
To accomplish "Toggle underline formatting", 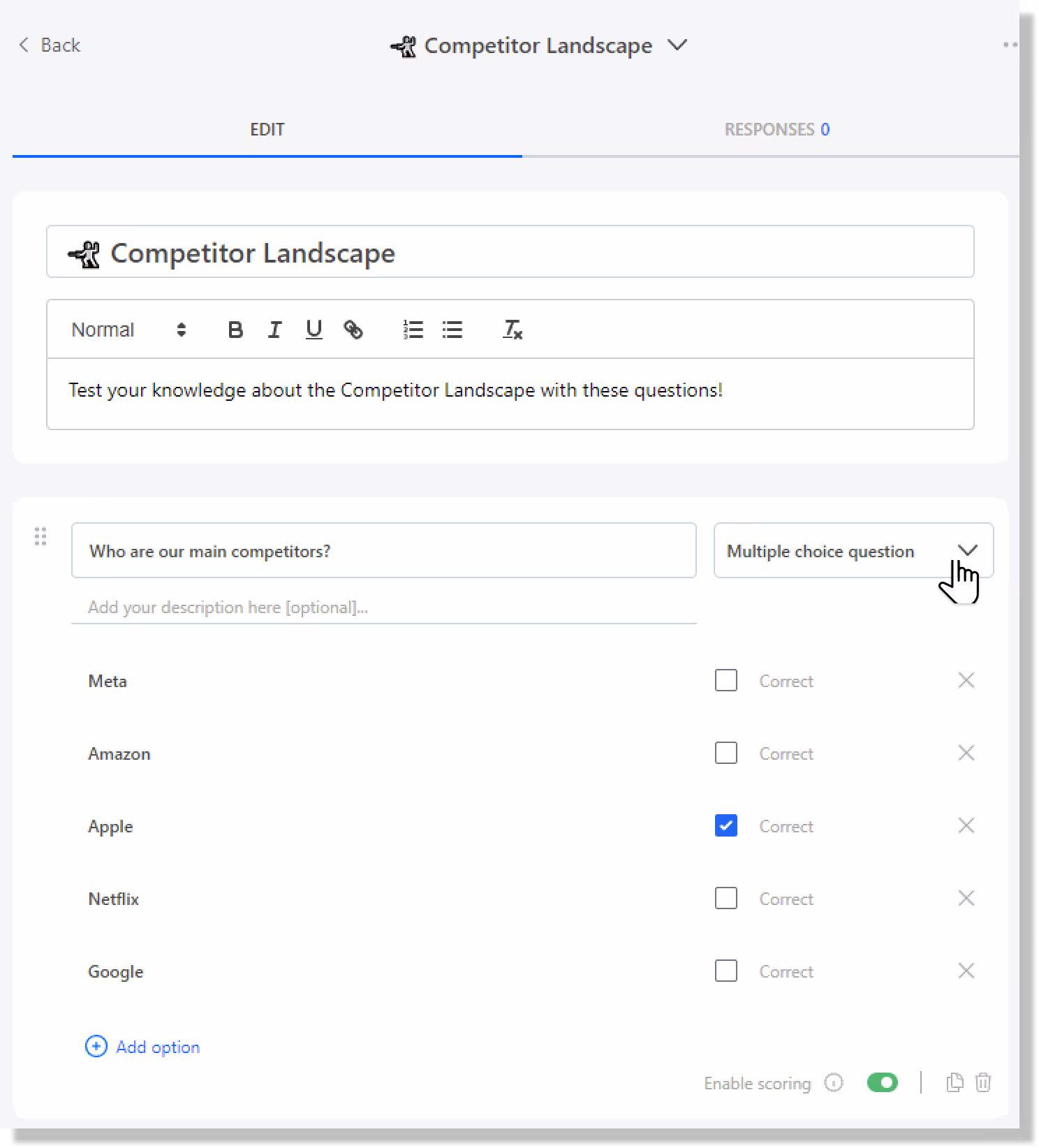I will pyautogui.click(x=314, y=330).
